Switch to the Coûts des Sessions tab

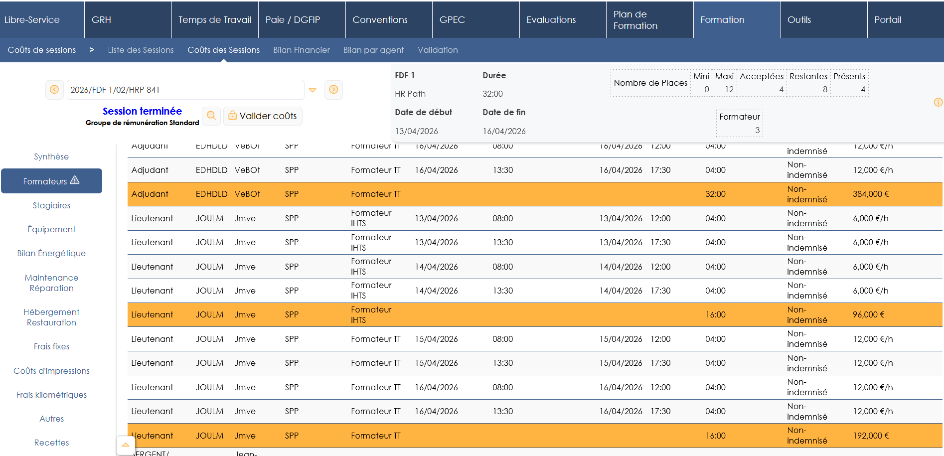[223, 50]
